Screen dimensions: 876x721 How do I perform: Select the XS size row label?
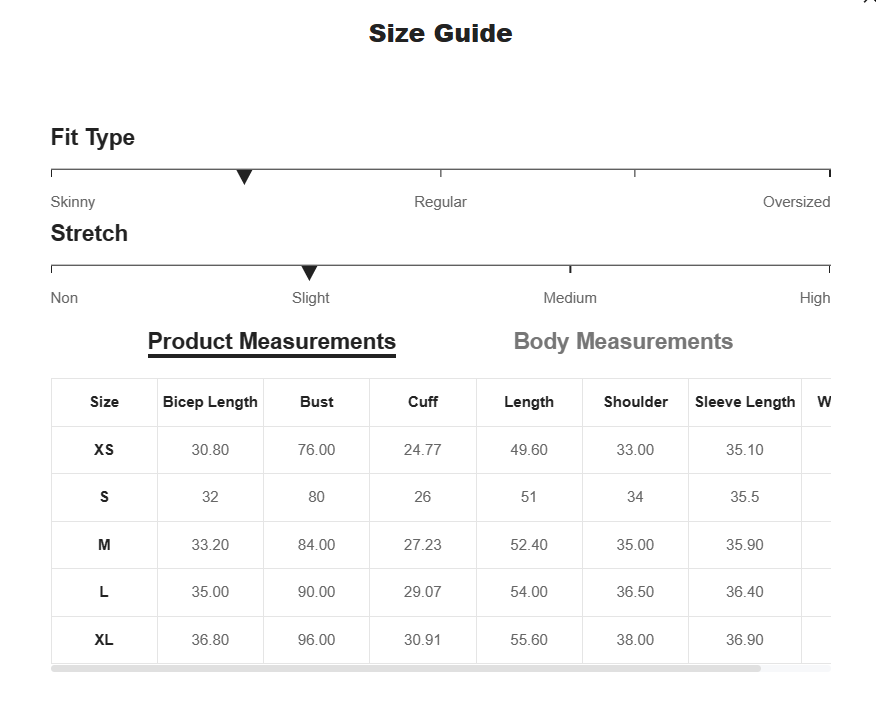[104, 450]
